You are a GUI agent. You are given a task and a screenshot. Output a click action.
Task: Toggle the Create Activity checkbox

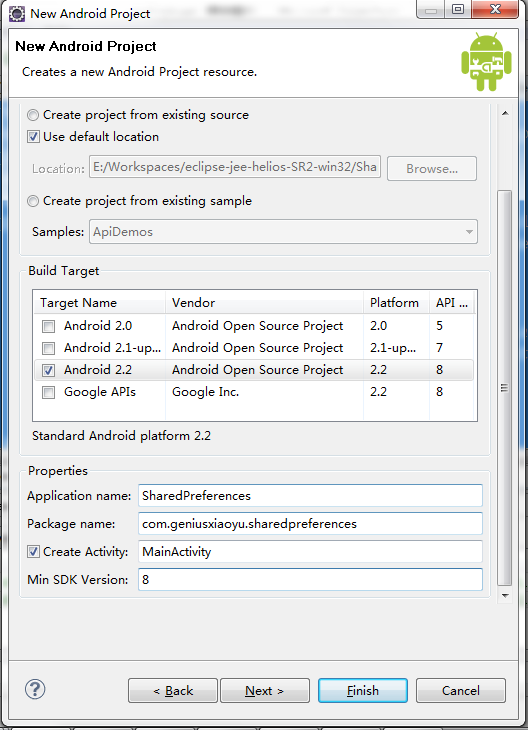33,552
